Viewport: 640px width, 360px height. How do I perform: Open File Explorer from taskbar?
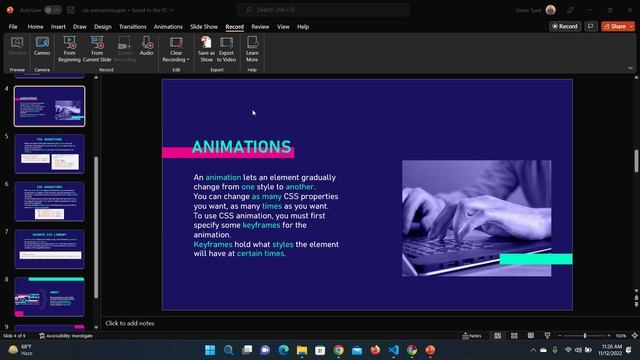point(302,350)
